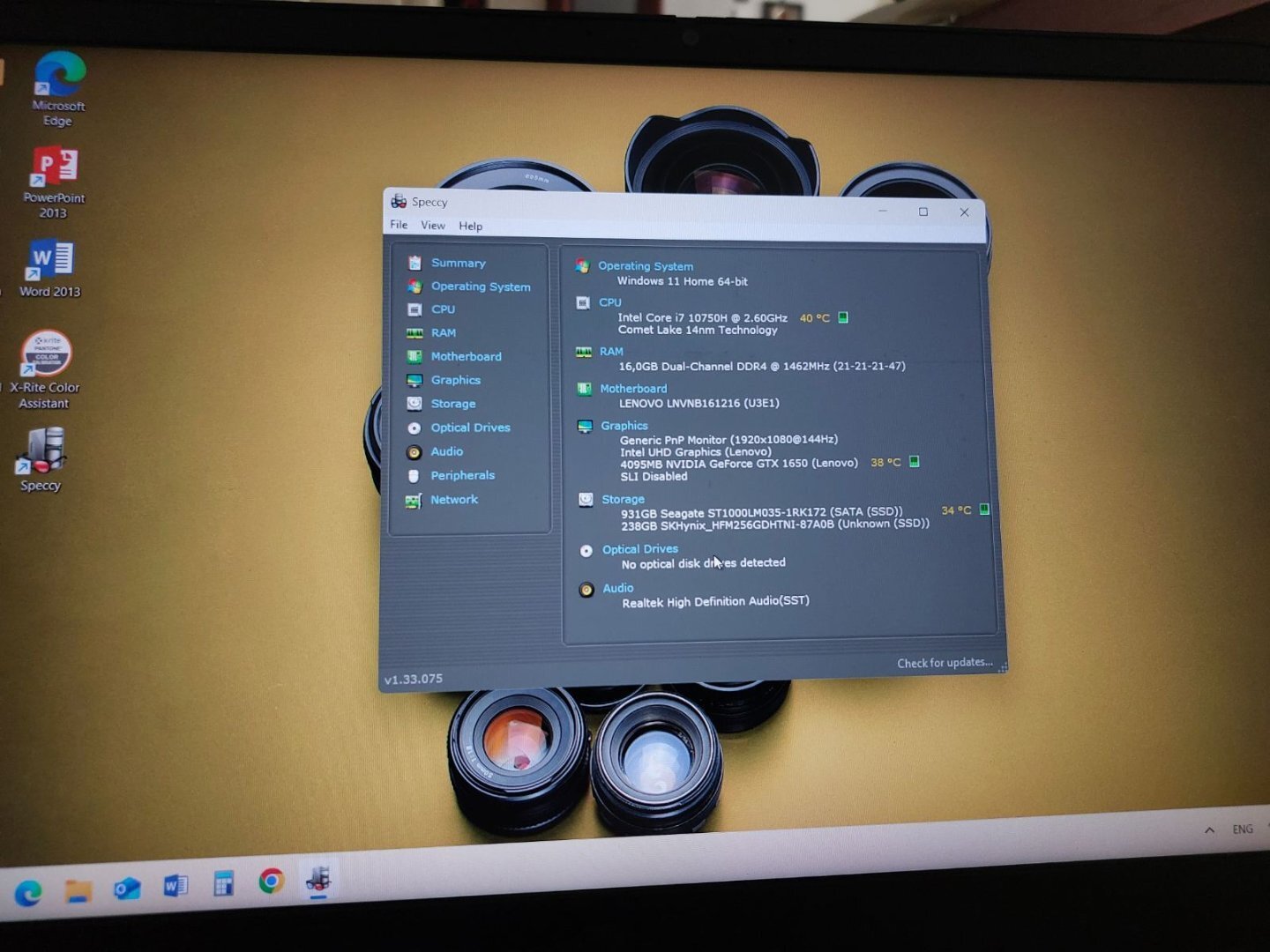The image size is (1270, 952).
Task: Open Chrome from the taskbar
Action: pyautogui.click(x=272, y=881)
